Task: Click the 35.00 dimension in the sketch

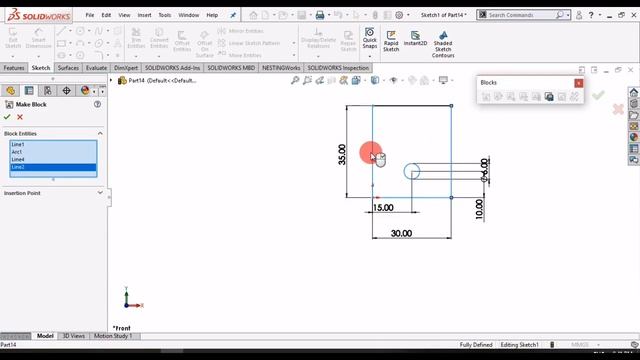Action: tap(342, 155)
